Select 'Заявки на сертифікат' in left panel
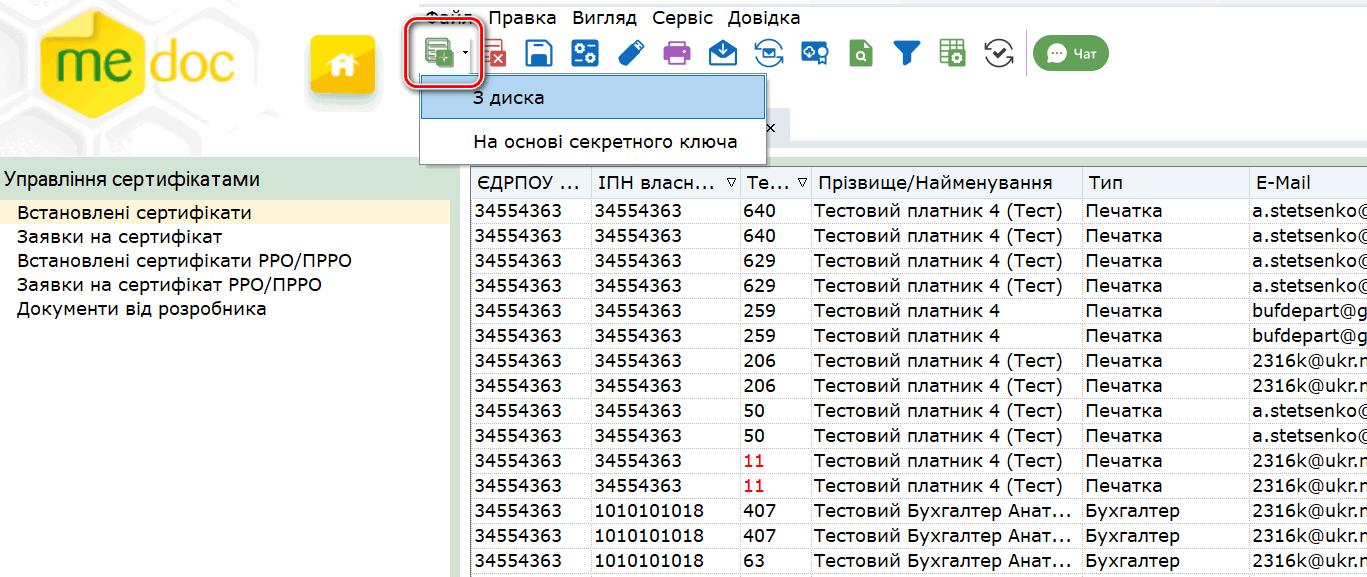This screenshot has width=1367, height=577. [119, 237]
